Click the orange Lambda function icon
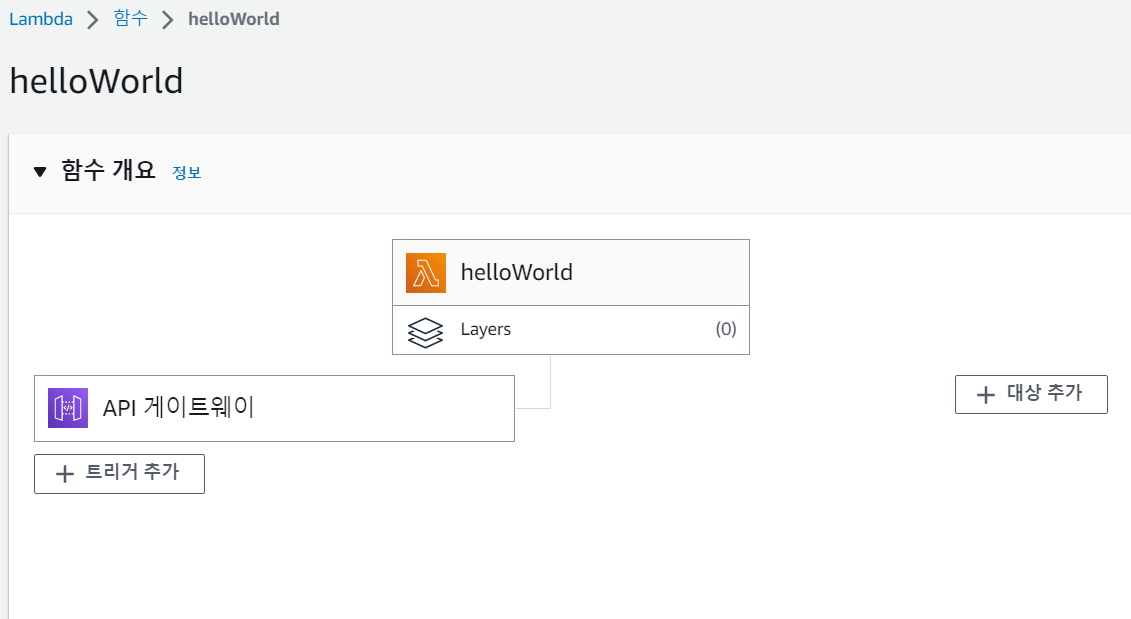The width and height of the screenshot is (1131, 619). coord(426,273)
